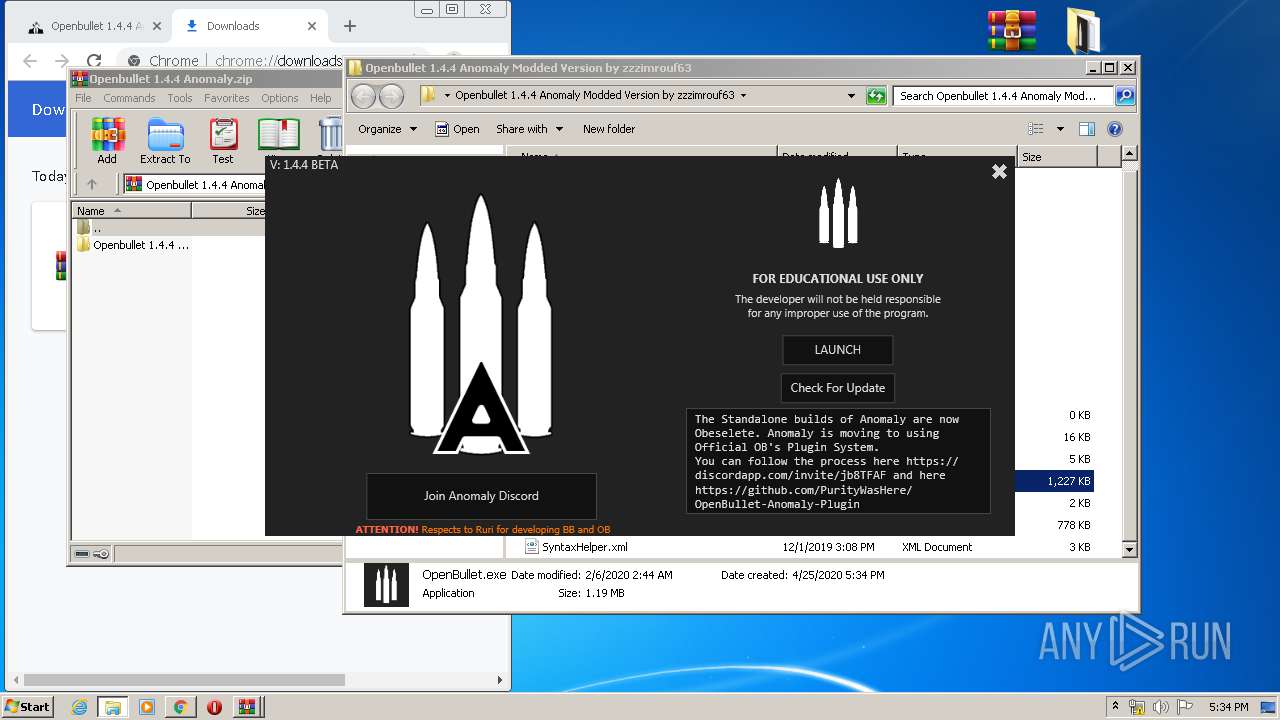Click Chrome taskbar icon
The image size is (1280, 720).
pos(181,707)
